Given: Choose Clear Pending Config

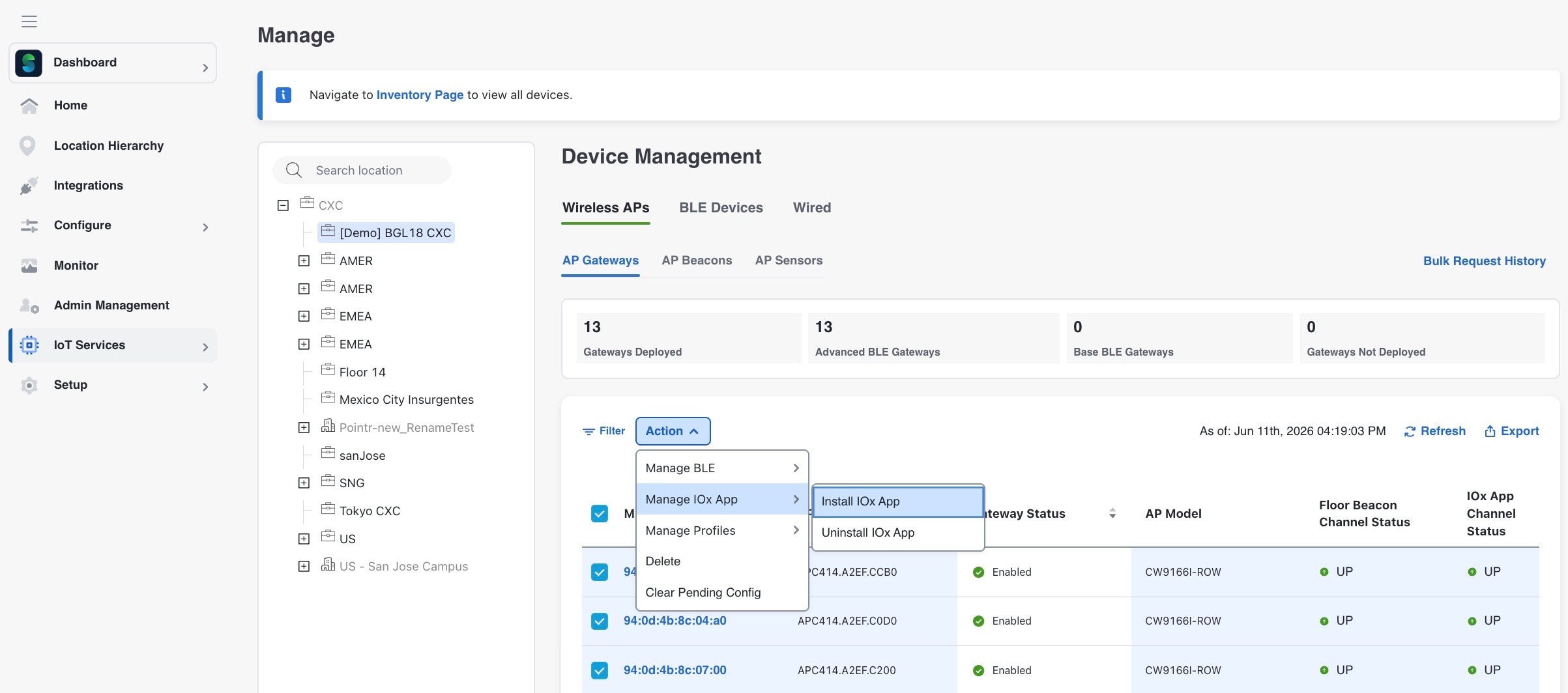Looking at the screenshot, I should point(722,593).
